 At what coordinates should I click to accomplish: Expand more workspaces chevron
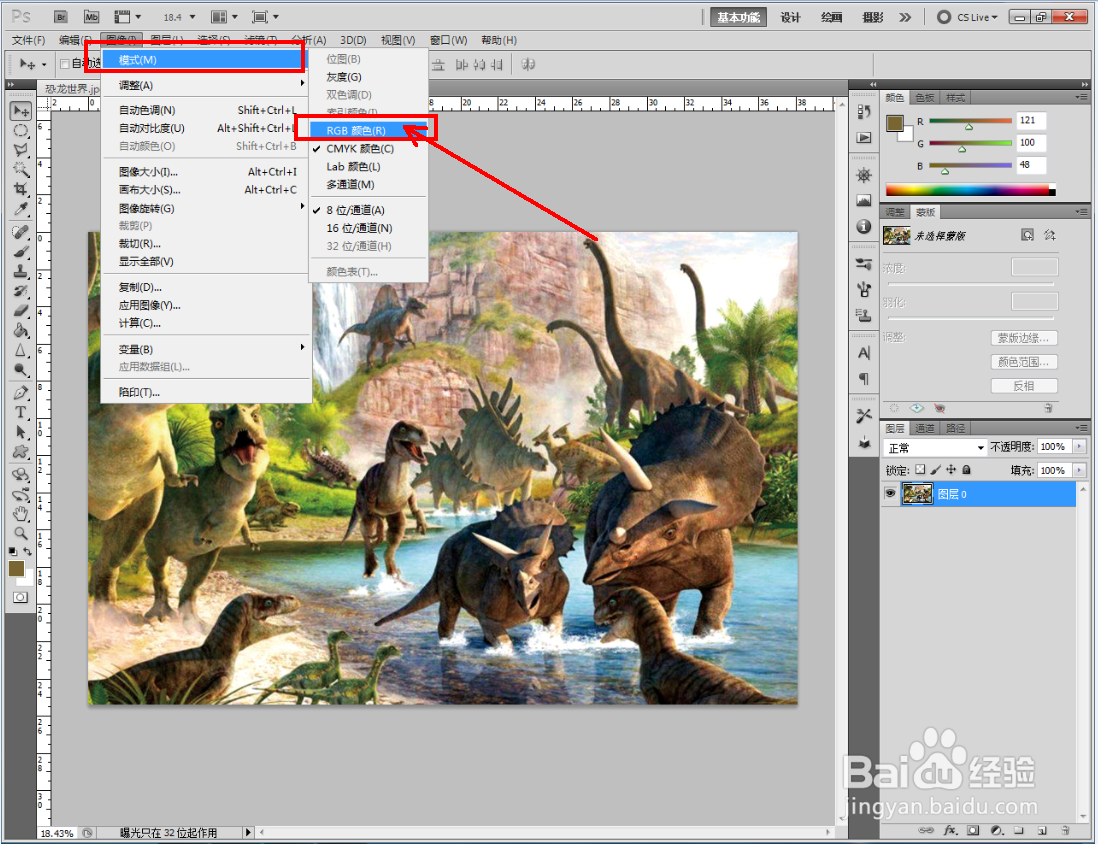click(x=905, y=18)
